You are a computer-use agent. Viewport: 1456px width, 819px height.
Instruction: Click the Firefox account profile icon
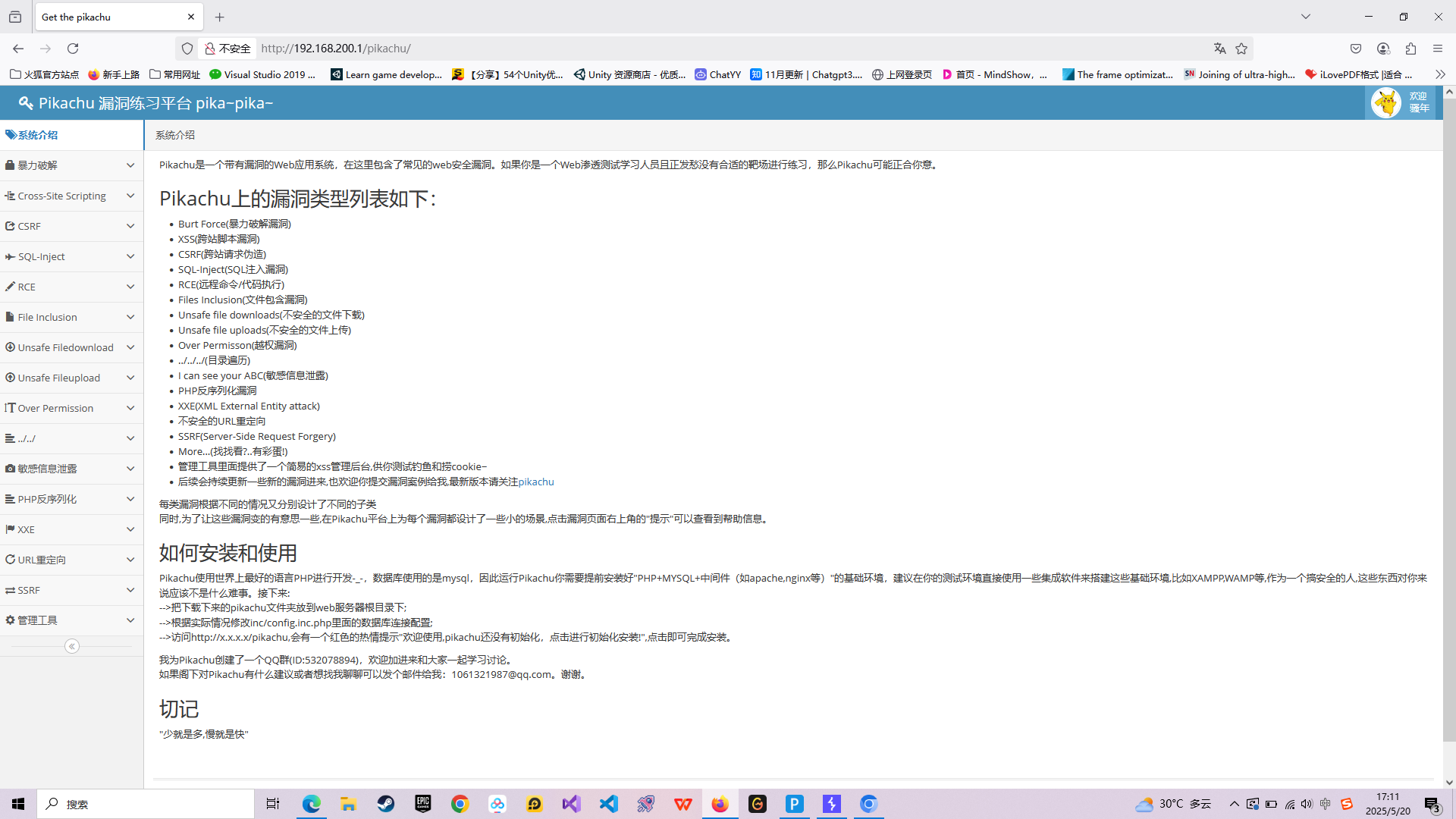tap(1383, 49)
